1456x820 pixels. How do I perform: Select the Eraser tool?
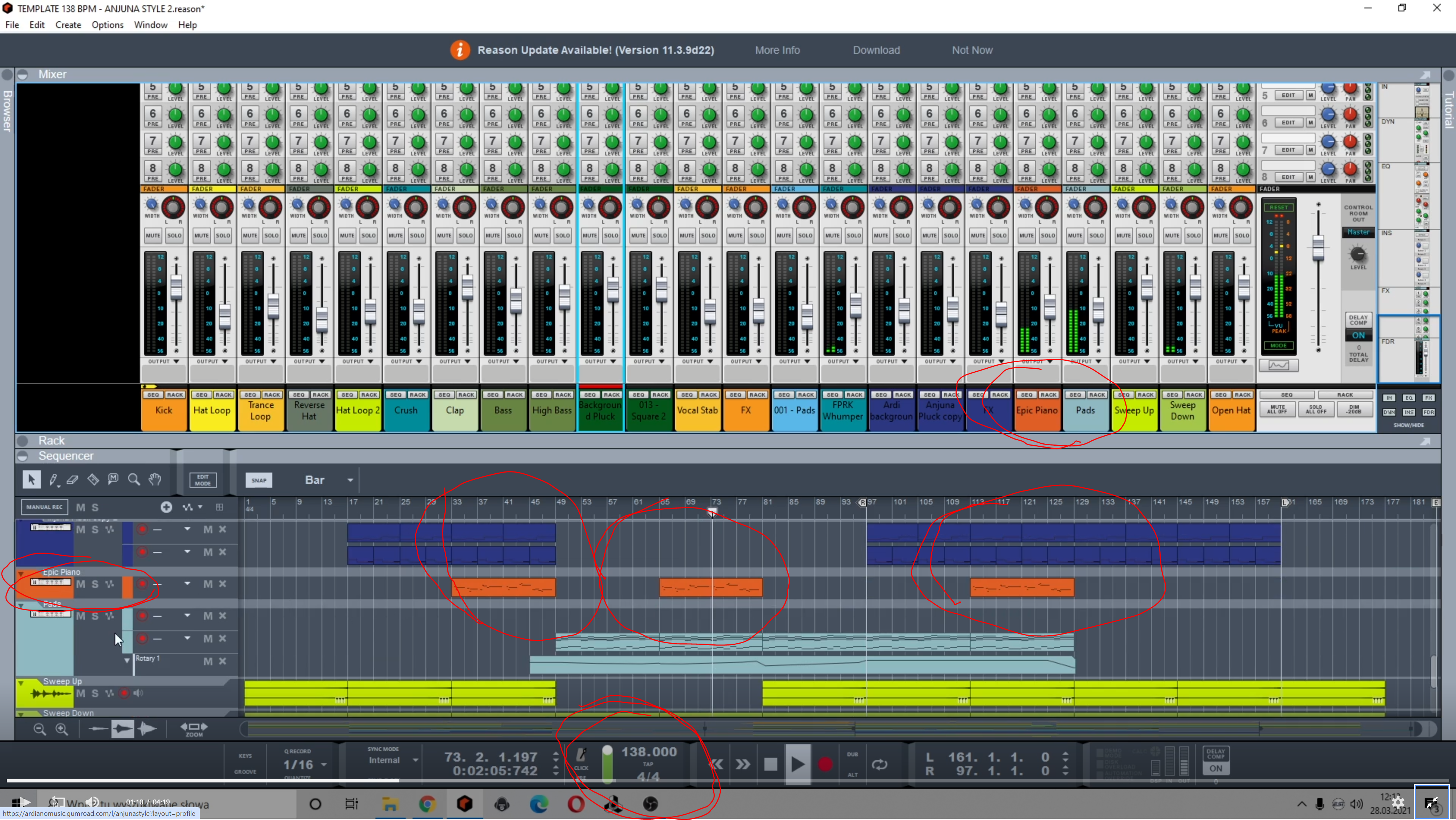(x=72, y=480)
